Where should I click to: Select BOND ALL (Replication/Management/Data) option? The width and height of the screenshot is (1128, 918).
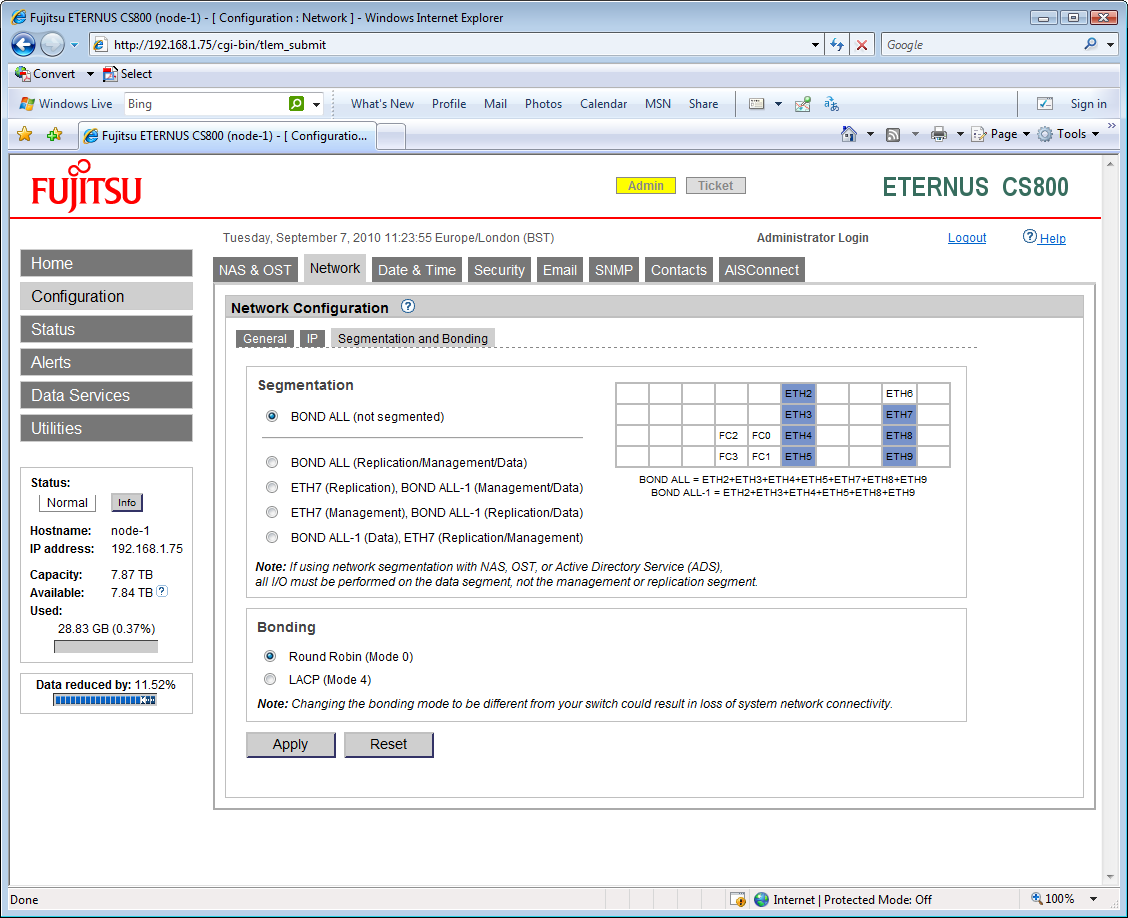pos(272,462)
